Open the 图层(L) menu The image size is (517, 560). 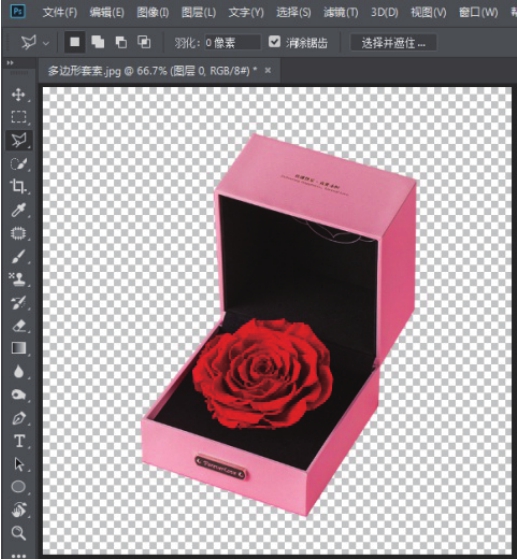coord(199,13)
